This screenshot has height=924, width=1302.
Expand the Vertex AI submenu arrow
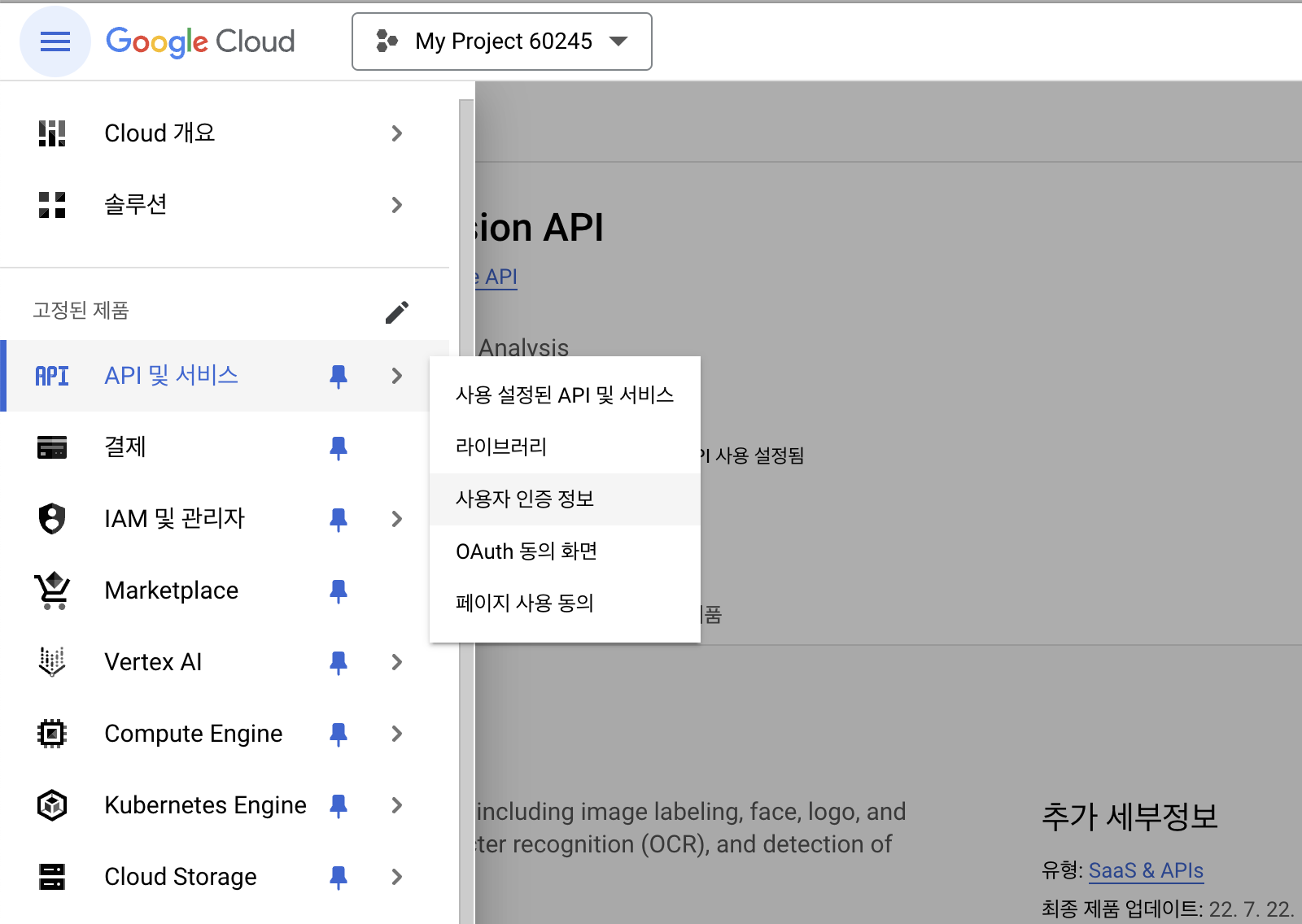[397, 662]
